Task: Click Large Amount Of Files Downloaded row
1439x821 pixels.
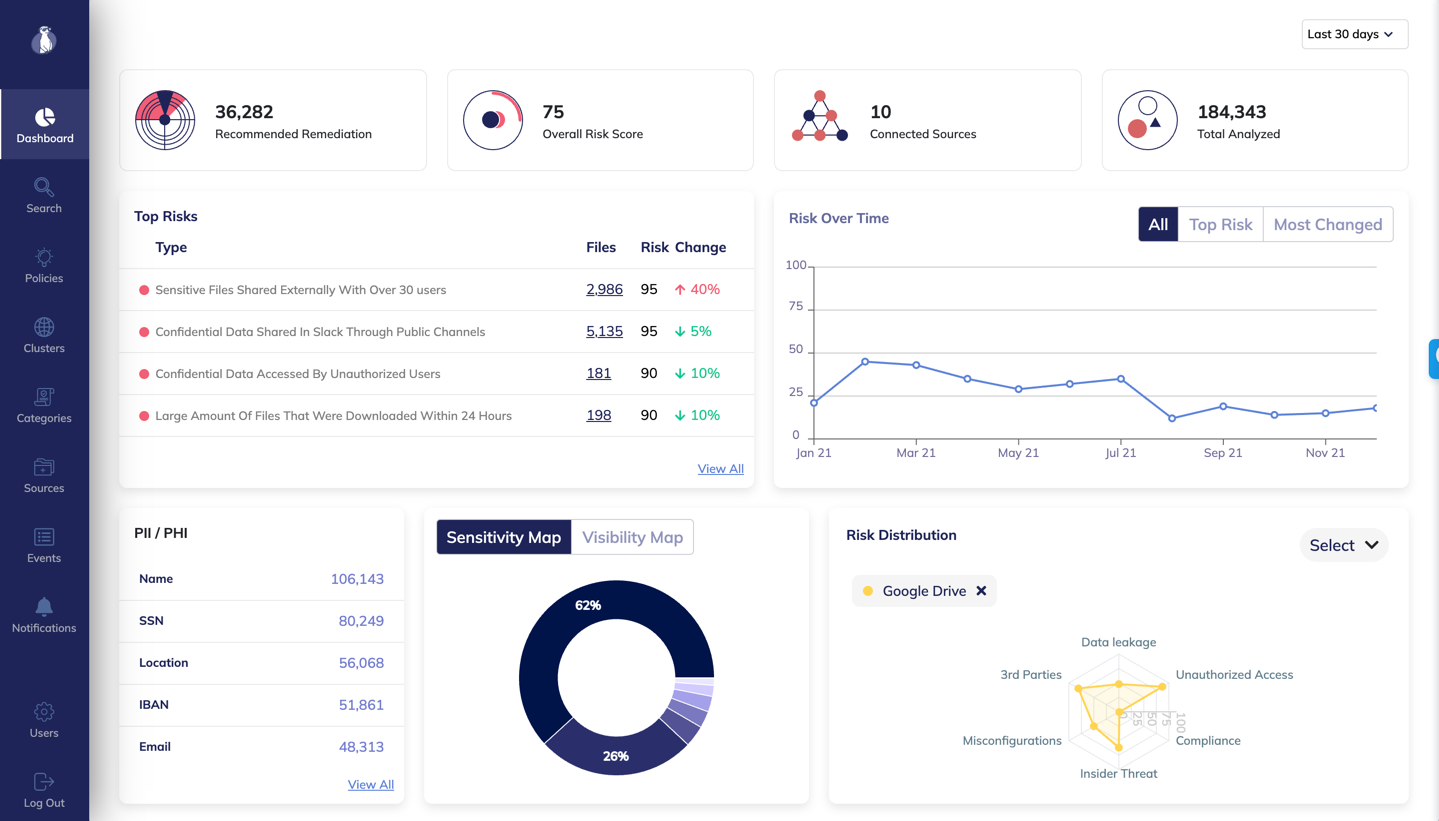Action: point(437,416)
